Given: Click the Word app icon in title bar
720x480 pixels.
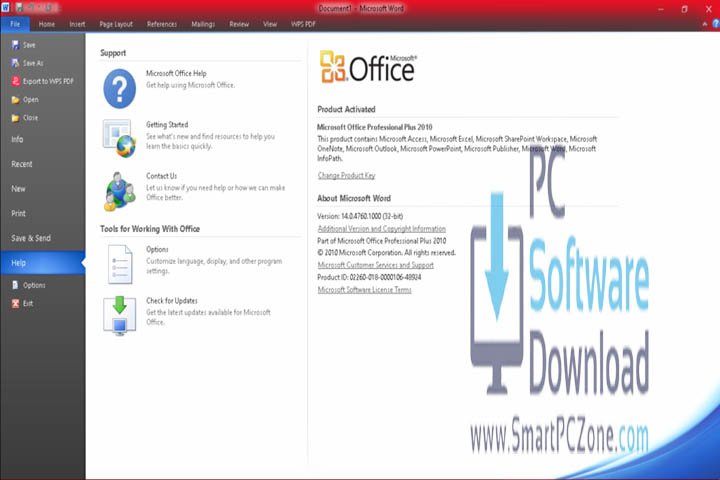Looking at the screenshot, I should pyautogui.click(x=6, y=7).
